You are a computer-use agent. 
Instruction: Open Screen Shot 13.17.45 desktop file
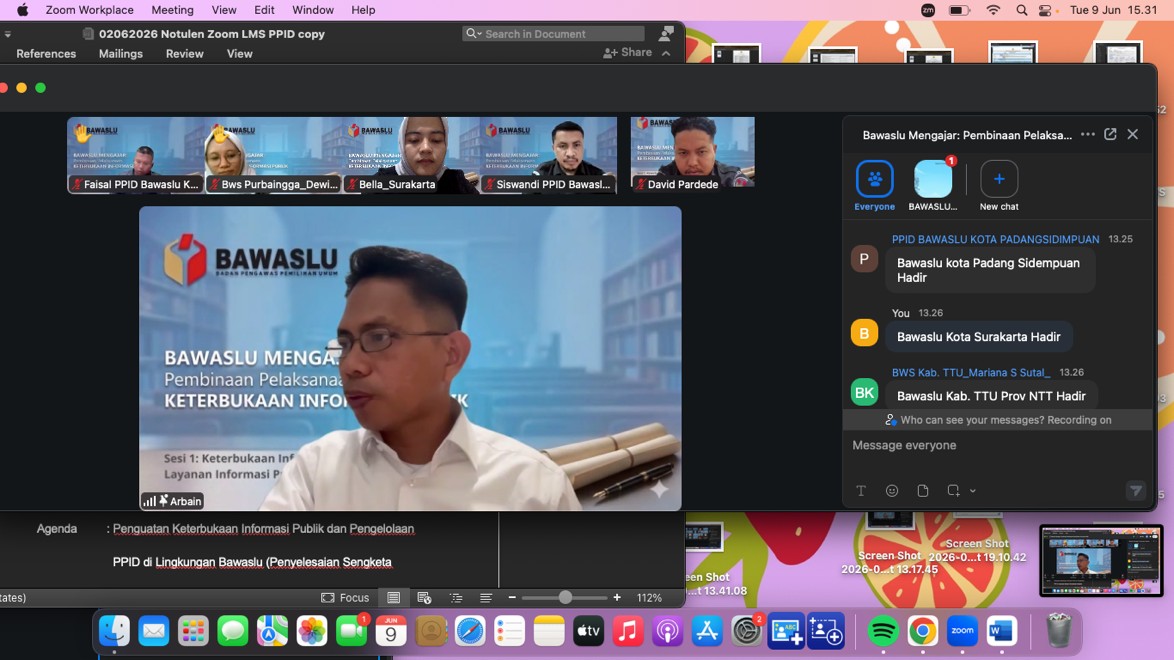click(889, 562)
